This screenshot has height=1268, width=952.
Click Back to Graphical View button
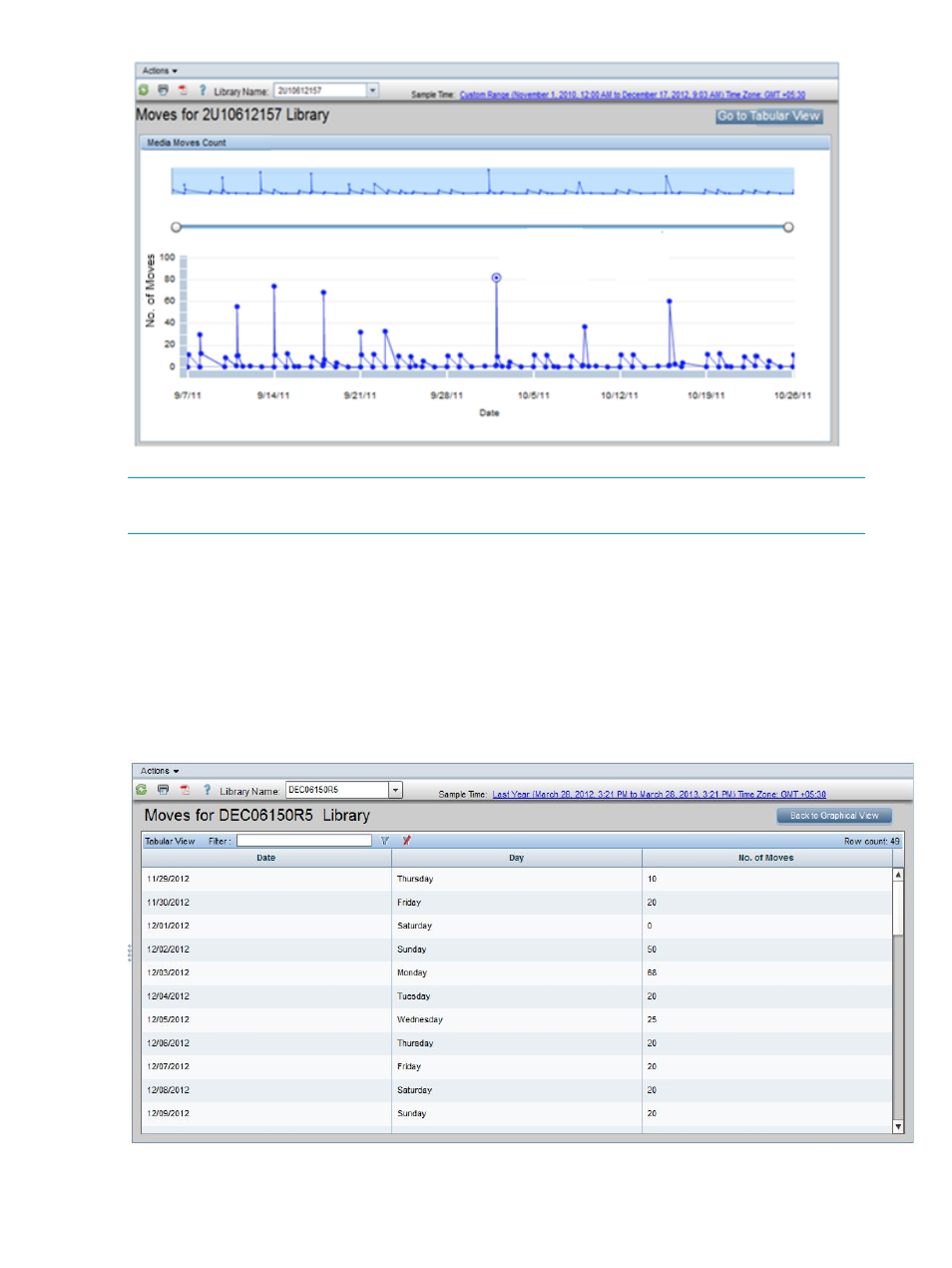tap(834, 816)
